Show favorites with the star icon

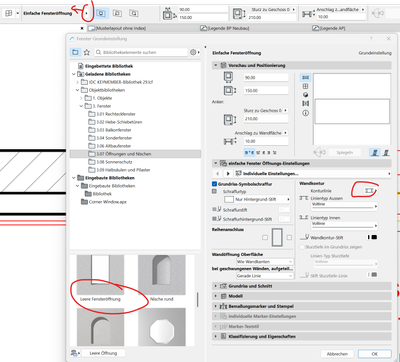pyautogui.click(x=87, y=52)
